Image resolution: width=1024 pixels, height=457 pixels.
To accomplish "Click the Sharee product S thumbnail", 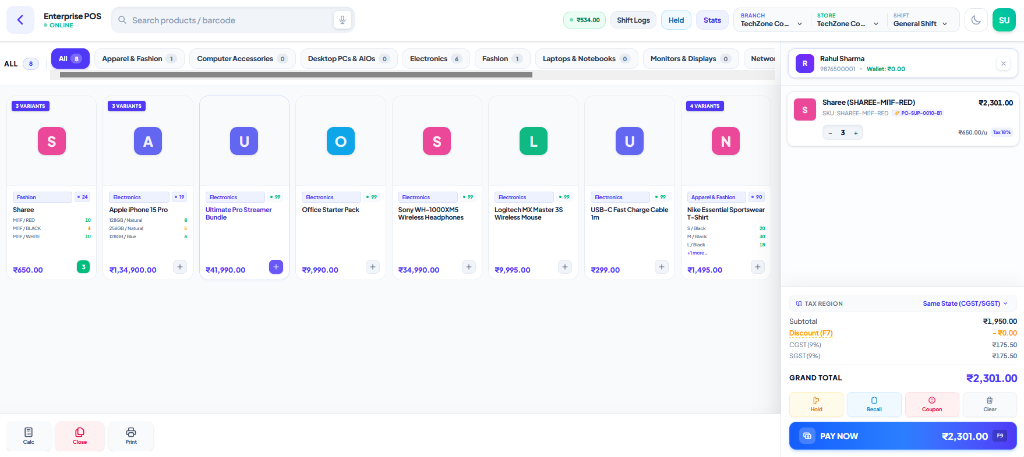I will click(52, 141).
